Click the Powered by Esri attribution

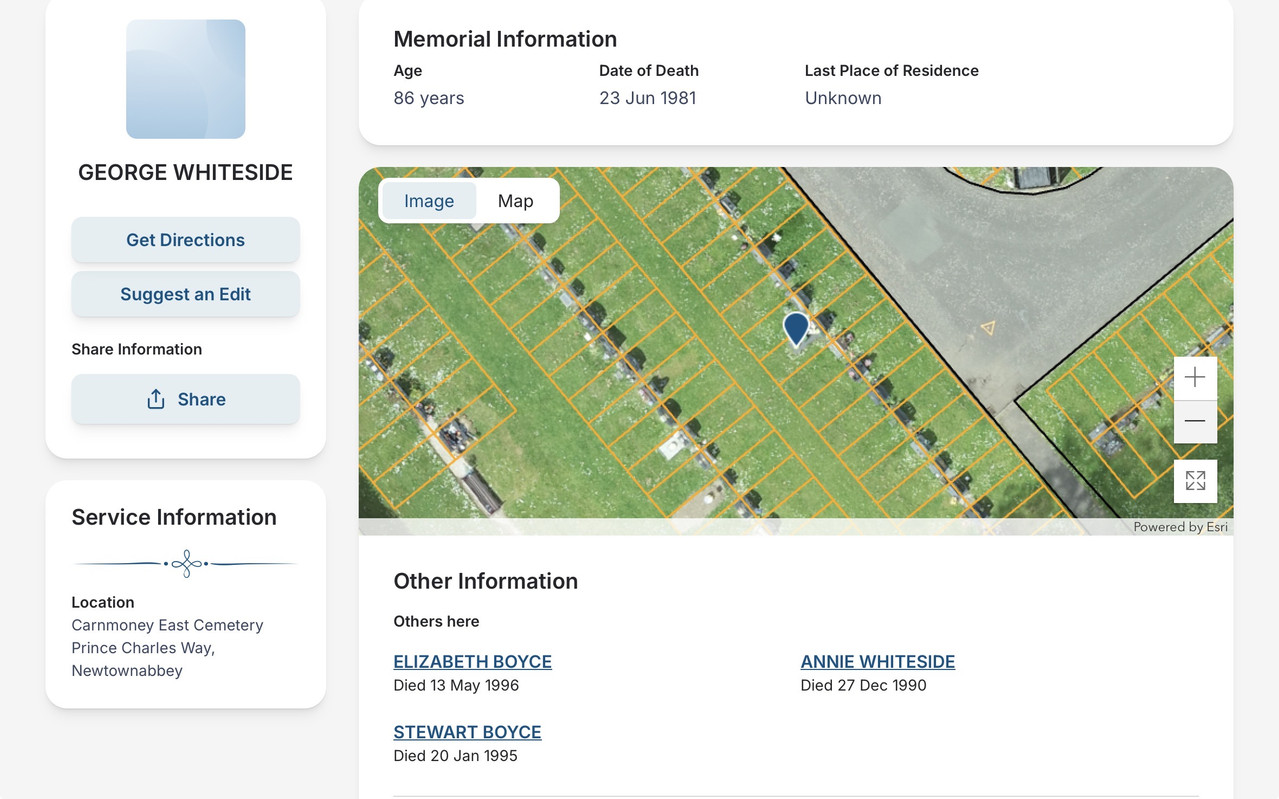click(x=1180, y=527)
